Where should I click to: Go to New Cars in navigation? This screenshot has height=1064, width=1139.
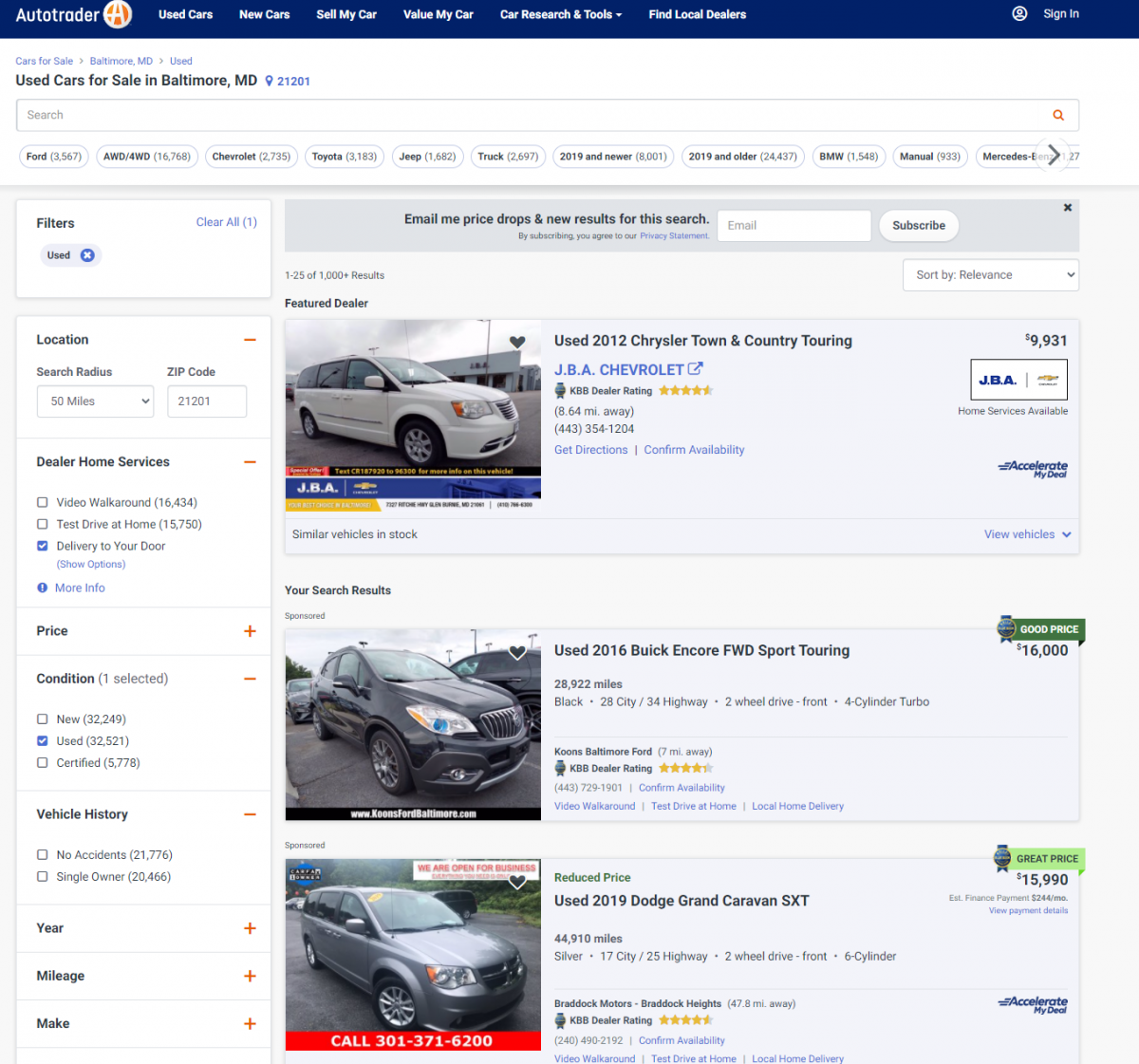(264, 14)
